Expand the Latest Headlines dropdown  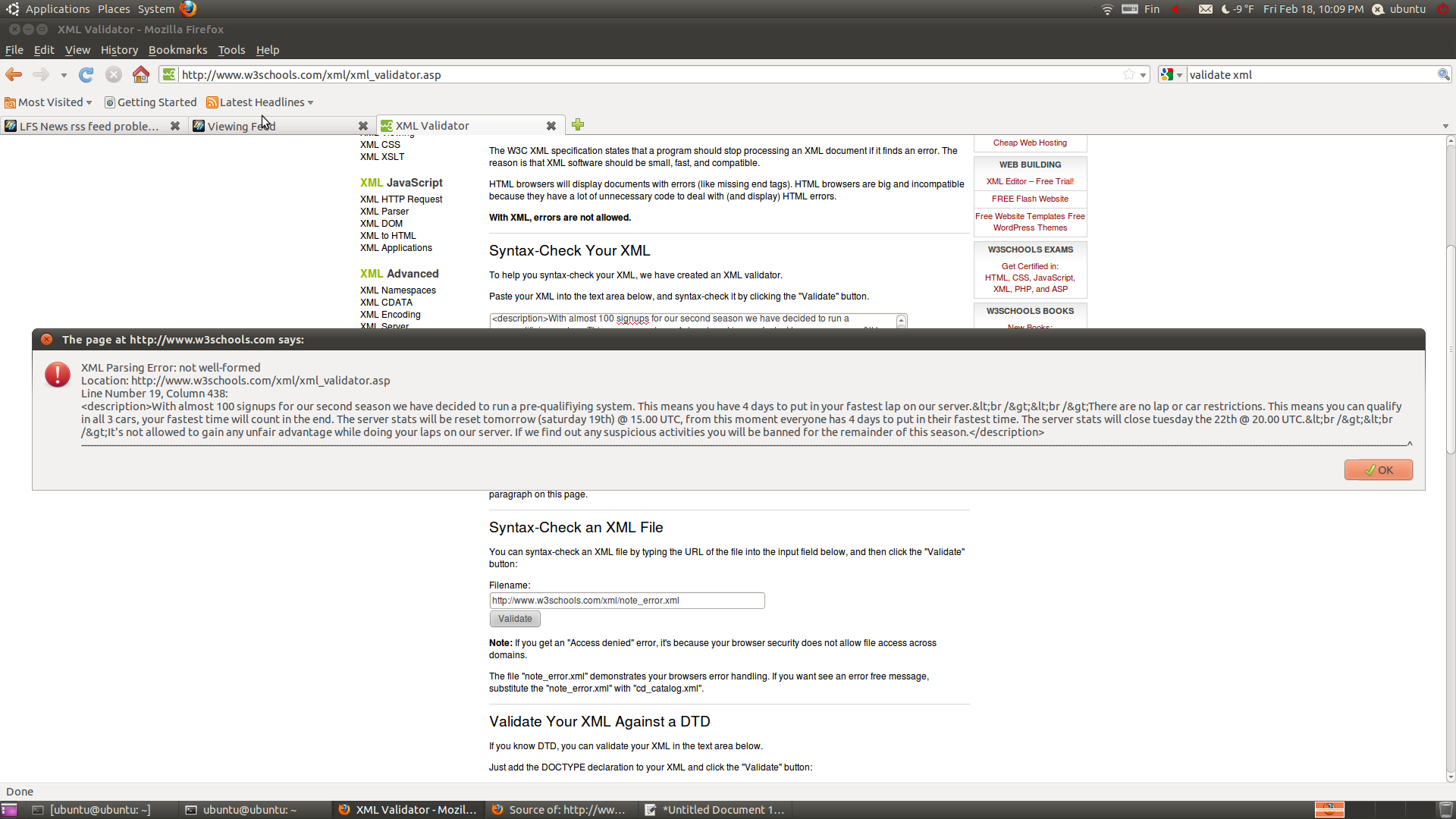click(x=310, y=102)
